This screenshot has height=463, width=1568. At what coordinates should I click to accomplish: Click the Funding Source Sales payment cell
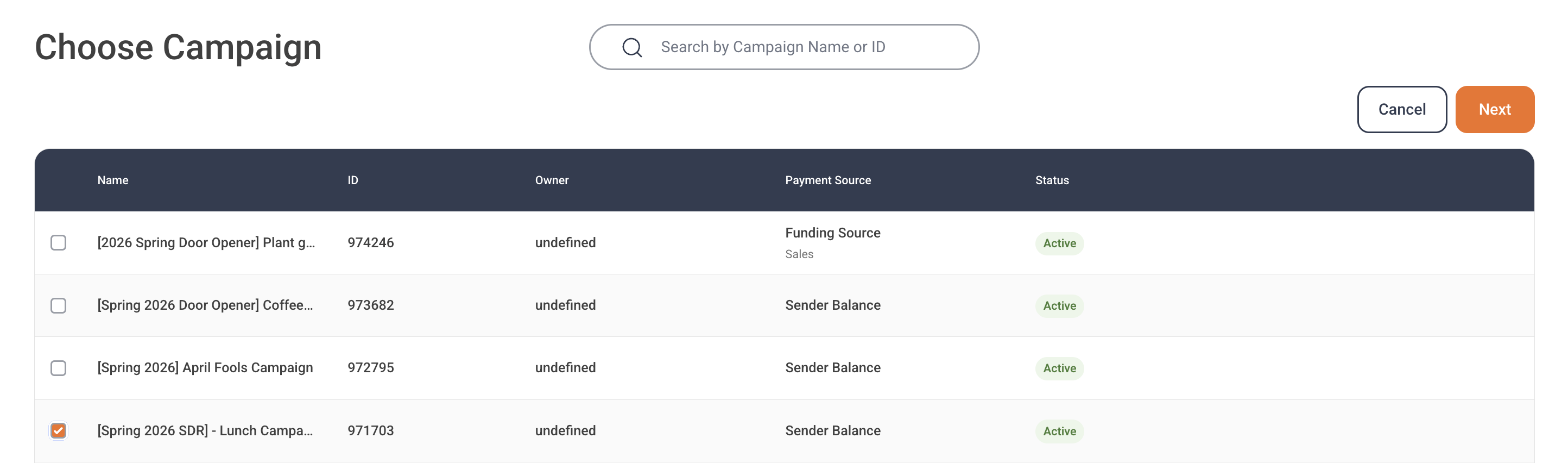(x=833, y=242)
